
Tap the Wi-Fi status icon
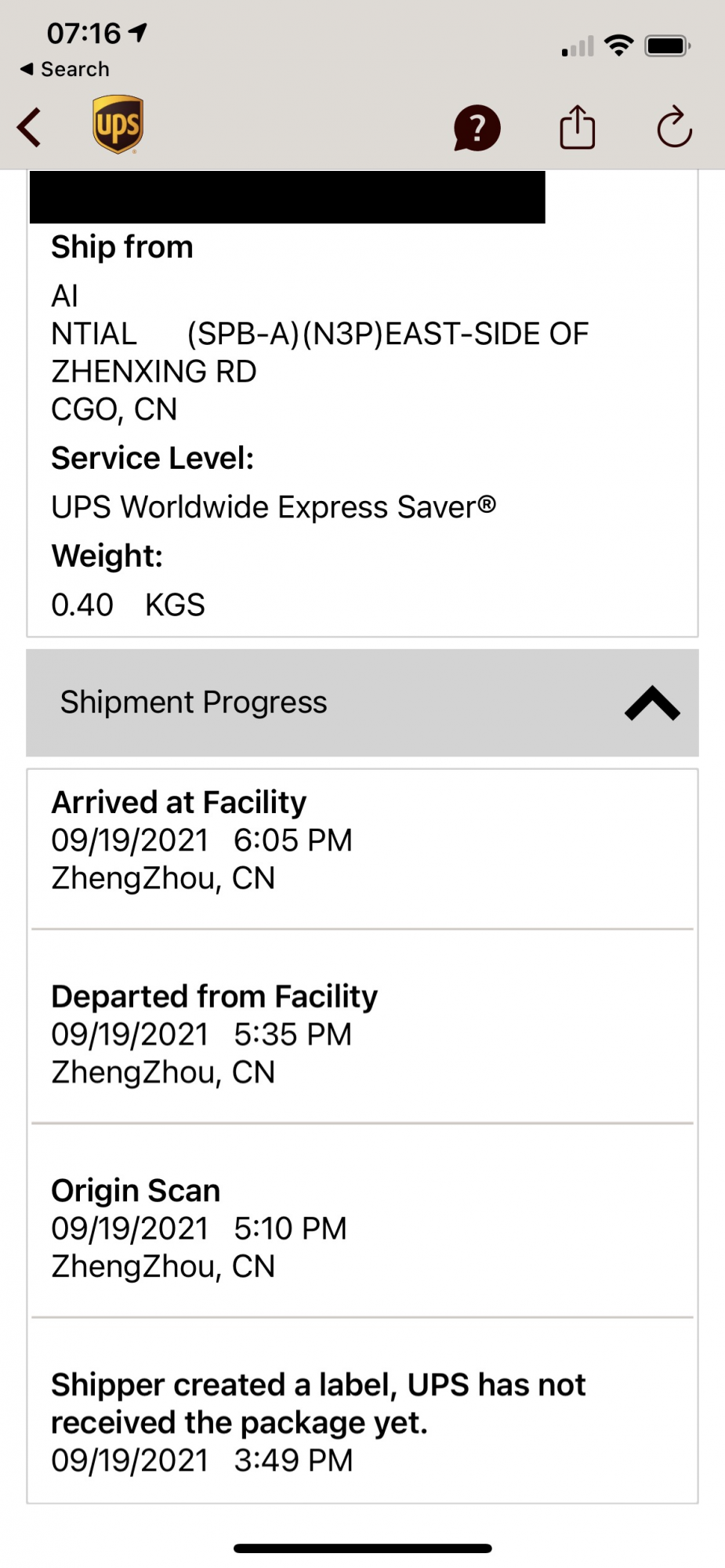pyautogui.click(x=619, y=45)
